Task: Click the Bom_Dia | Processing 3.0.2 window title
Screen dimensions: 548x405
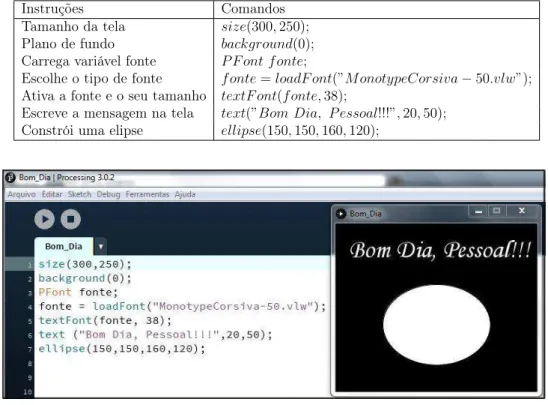Action: 66,178
